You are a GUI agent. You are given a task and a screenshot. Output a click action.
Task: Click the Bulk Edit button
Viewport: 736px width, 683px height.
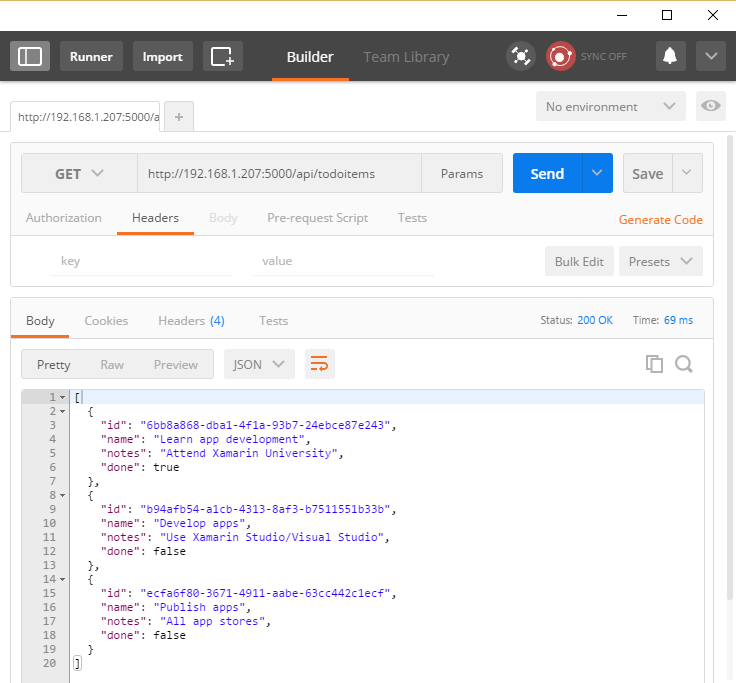click(579, 261)
